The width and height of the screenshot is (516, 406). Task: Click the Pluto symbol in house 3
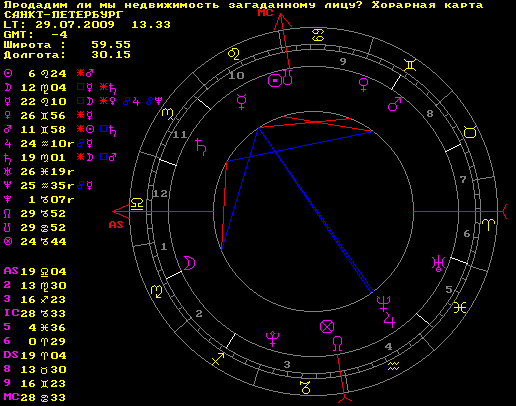[x=272, y=339]
